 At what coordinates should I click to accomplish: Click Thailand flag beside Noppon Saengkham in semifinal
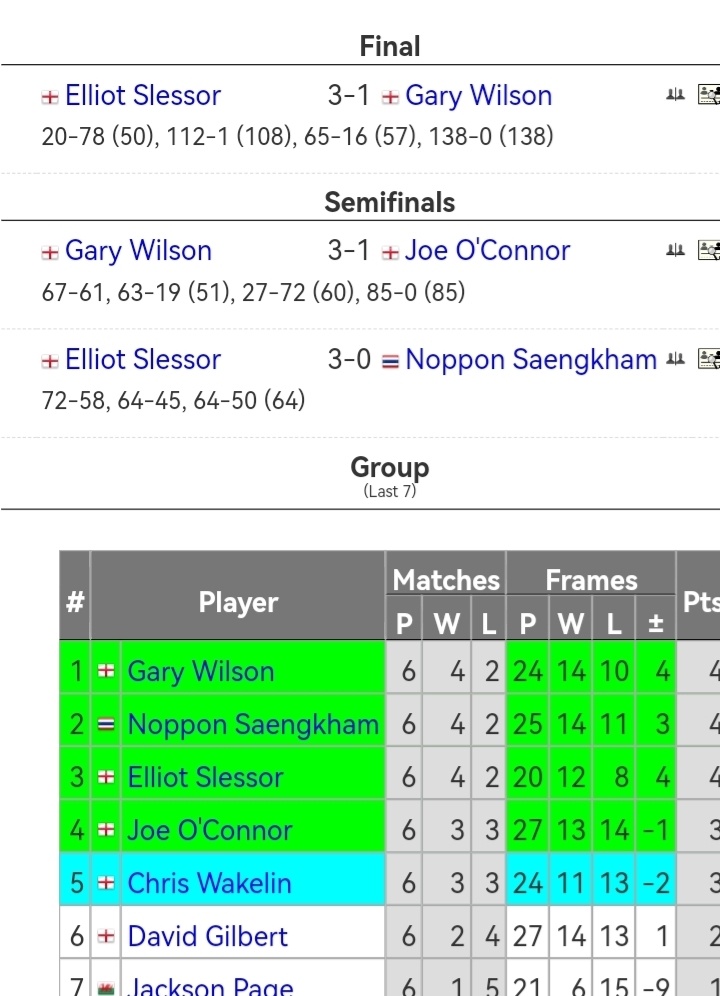(390, 361)
